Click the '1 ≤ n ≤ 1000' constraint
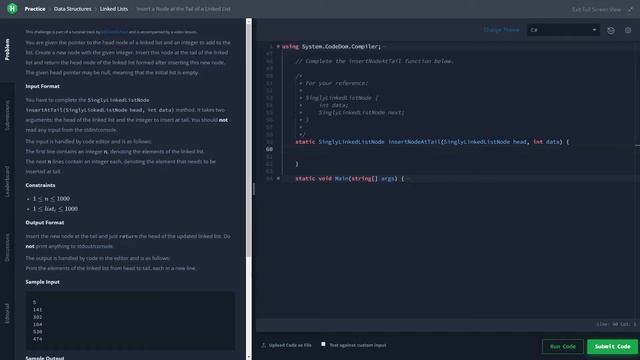Viewport: 640px width, 360px height. click(x=51, y=199)
